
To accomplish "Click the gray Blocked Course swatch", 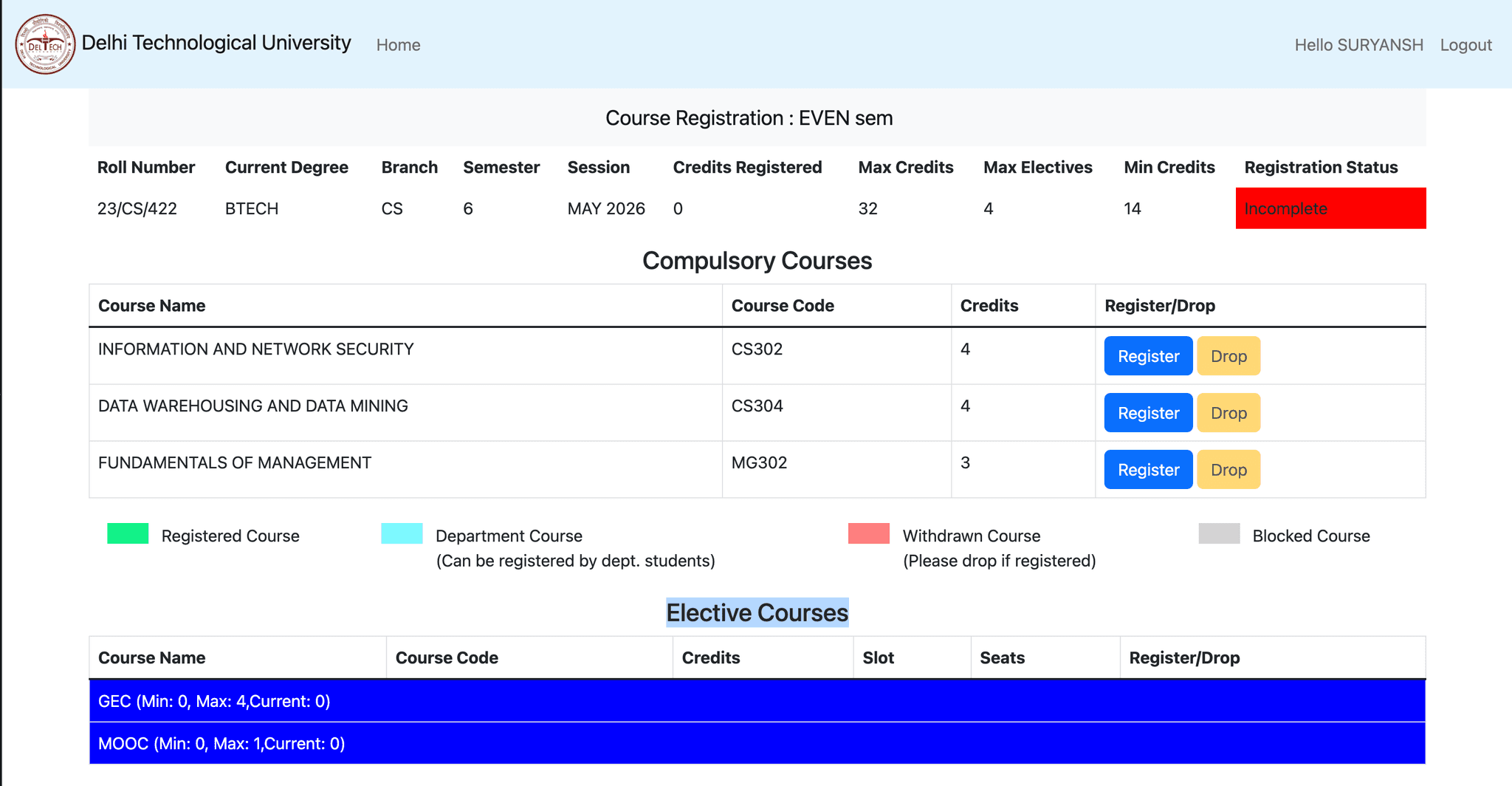I will 1219,533.
